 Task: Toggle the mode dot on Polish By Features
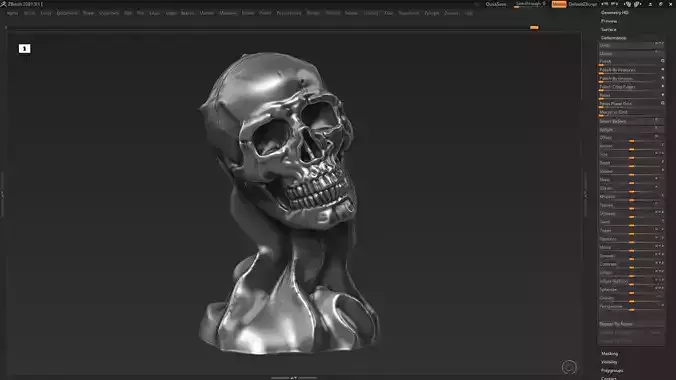(663, 69)
